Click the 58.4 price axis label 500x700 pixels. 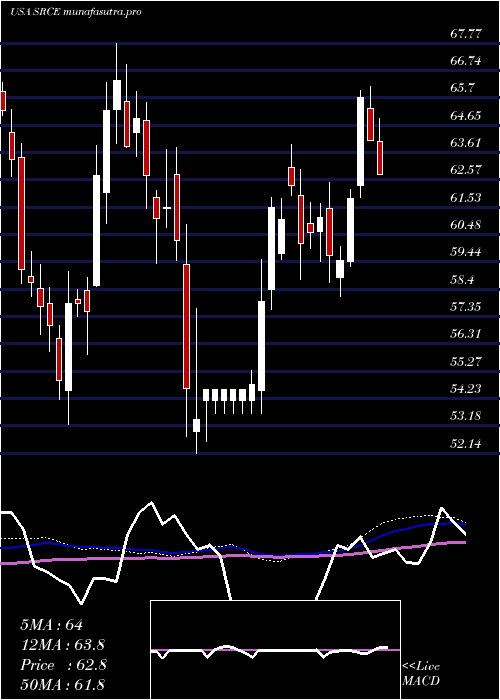pos(462,279)
